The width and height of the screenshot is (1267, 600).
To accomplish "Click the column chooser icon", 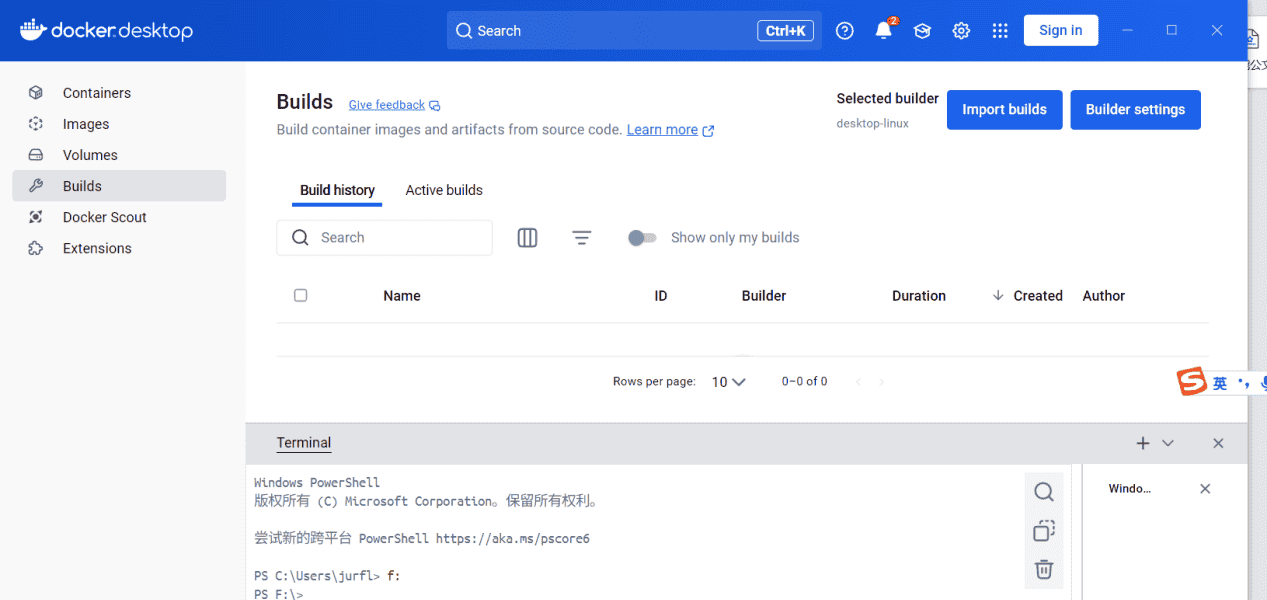I will [527, 238].
